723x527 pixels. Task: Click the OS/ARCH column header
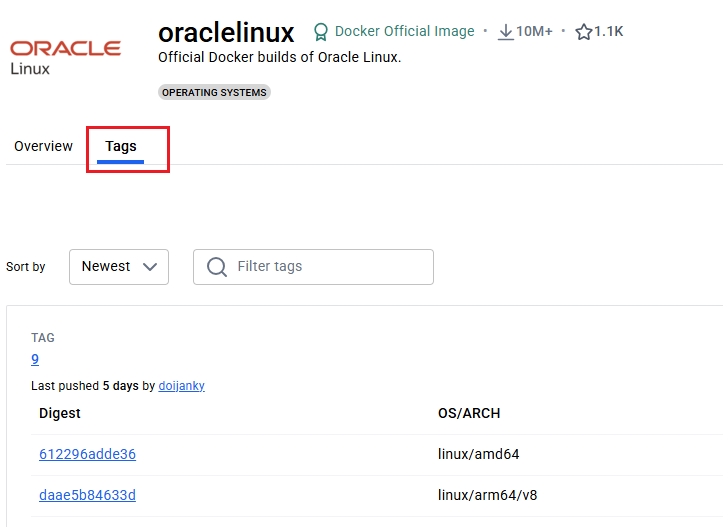(469, 413)
